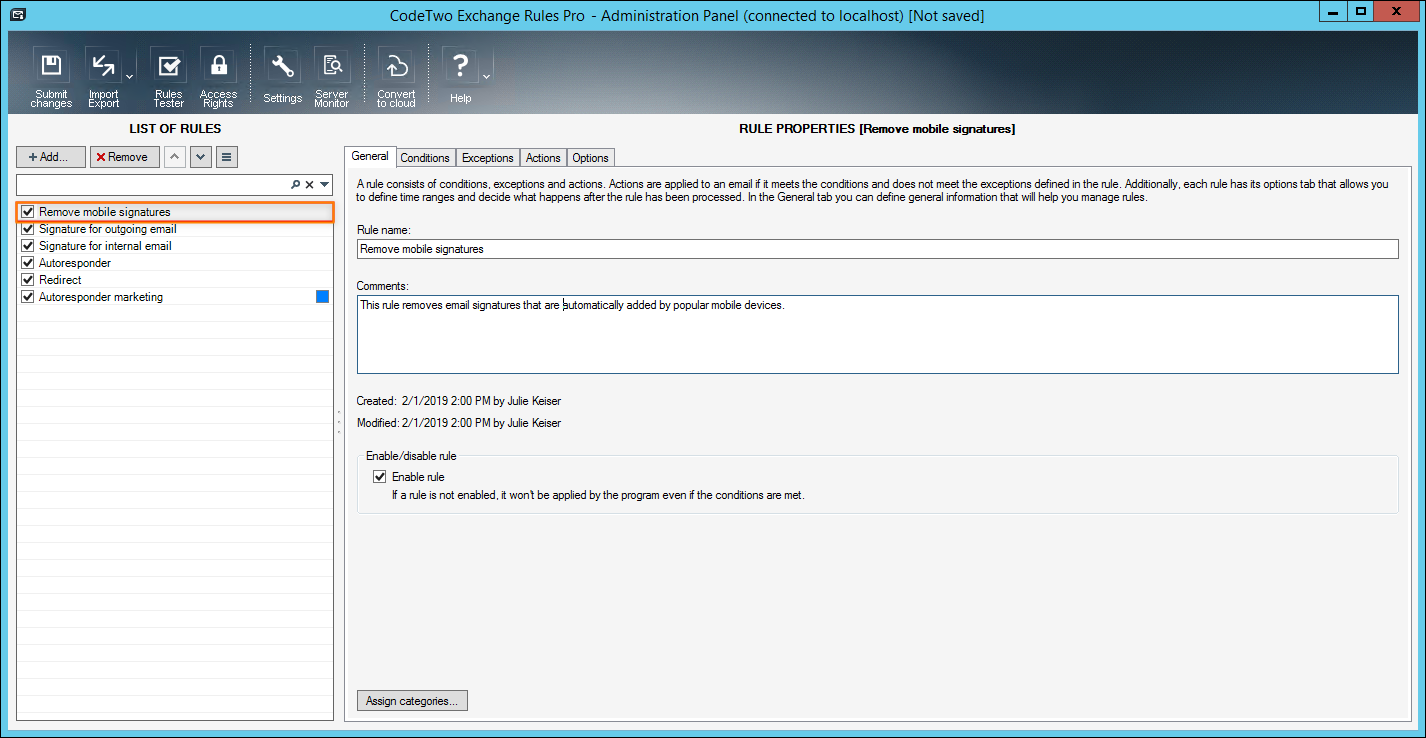
Task: Close the Administration Panel window
Action: click(x=1396, y=10)
